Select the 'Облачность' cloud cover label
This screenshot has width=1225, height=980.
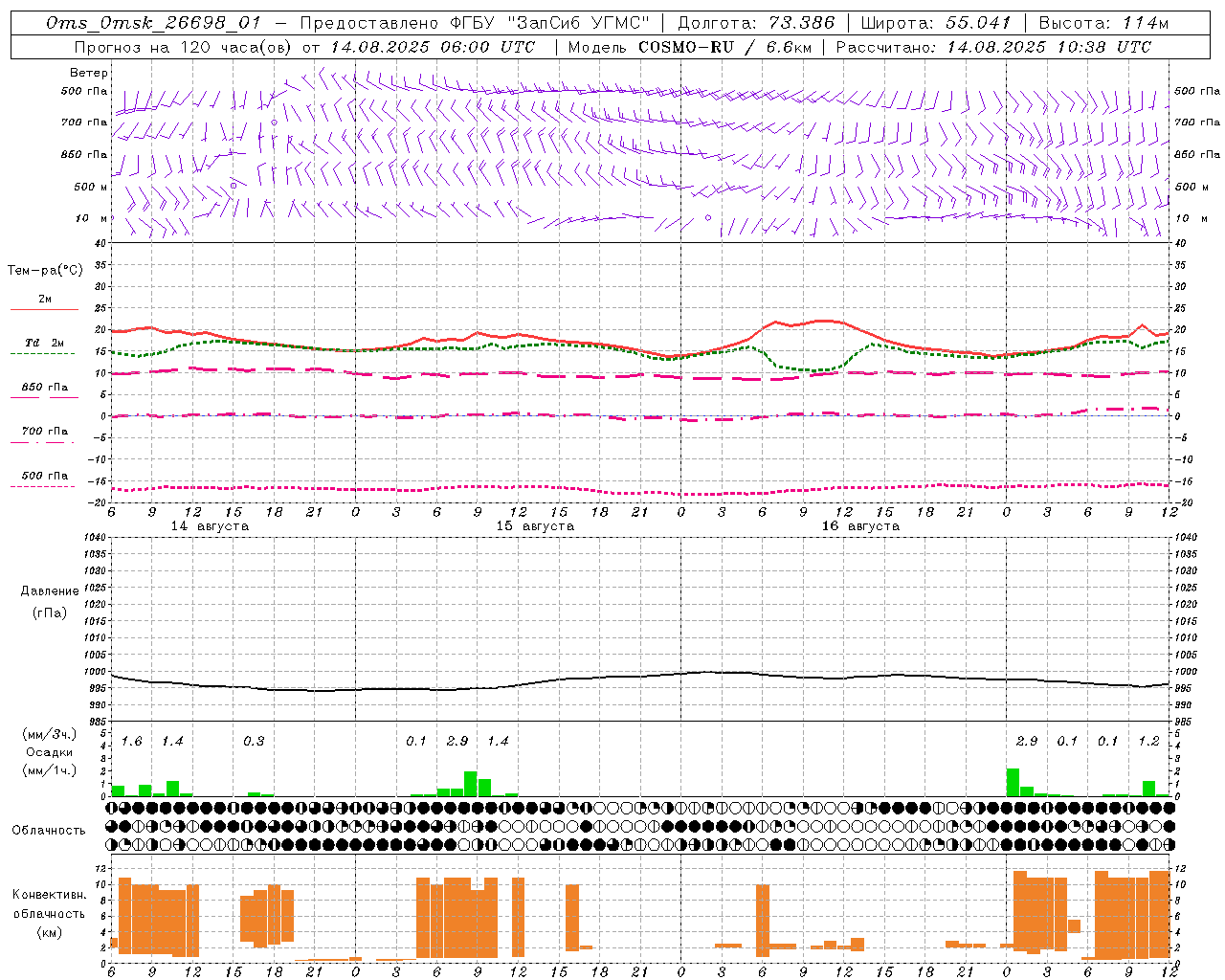[49, 830]
